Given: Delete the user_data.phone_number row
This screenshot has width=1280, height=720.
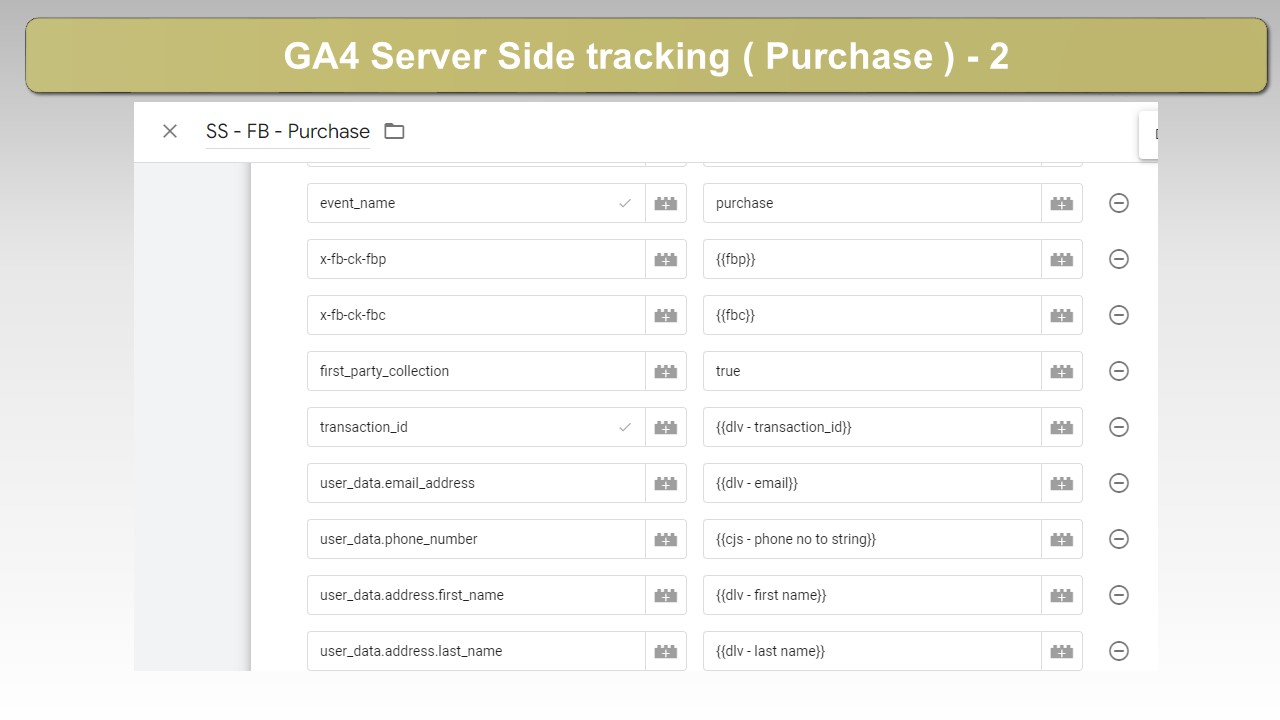Looking at the screenshot, I should pos(1119,539).
